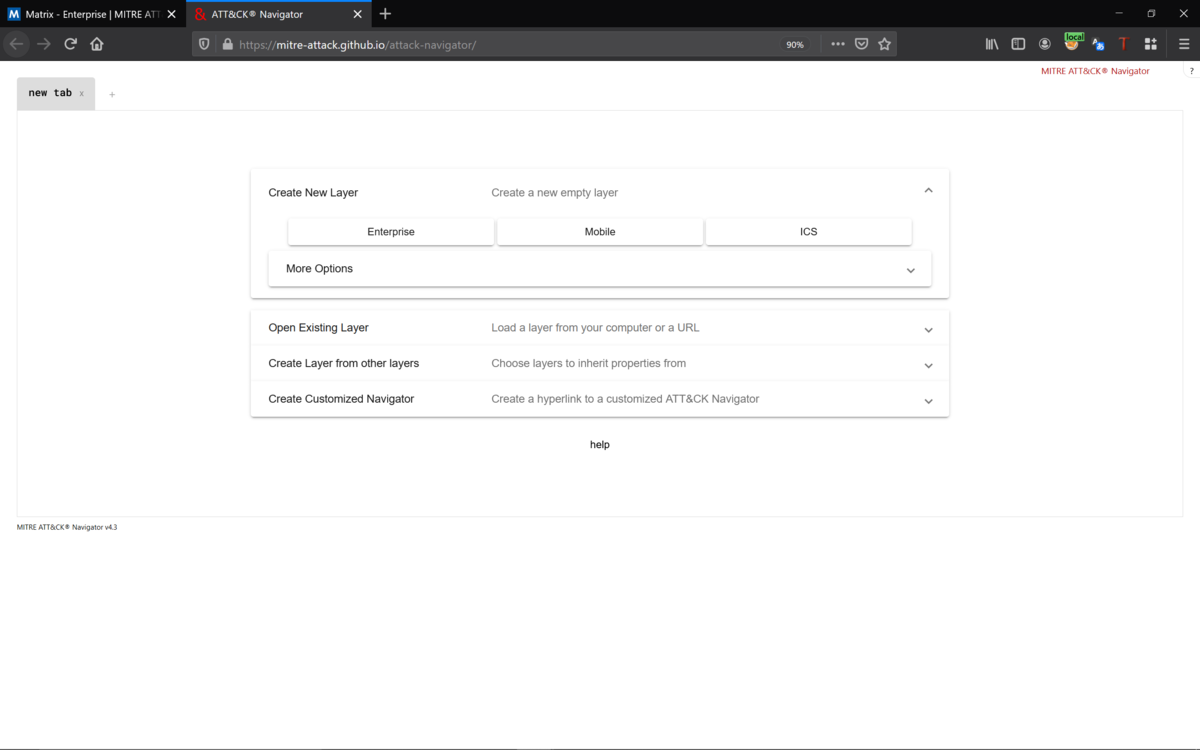This screenshot has height=750, width=1200.
Task: Click the 'Create New Layer' heading
Action: click(x=313, y=193)
